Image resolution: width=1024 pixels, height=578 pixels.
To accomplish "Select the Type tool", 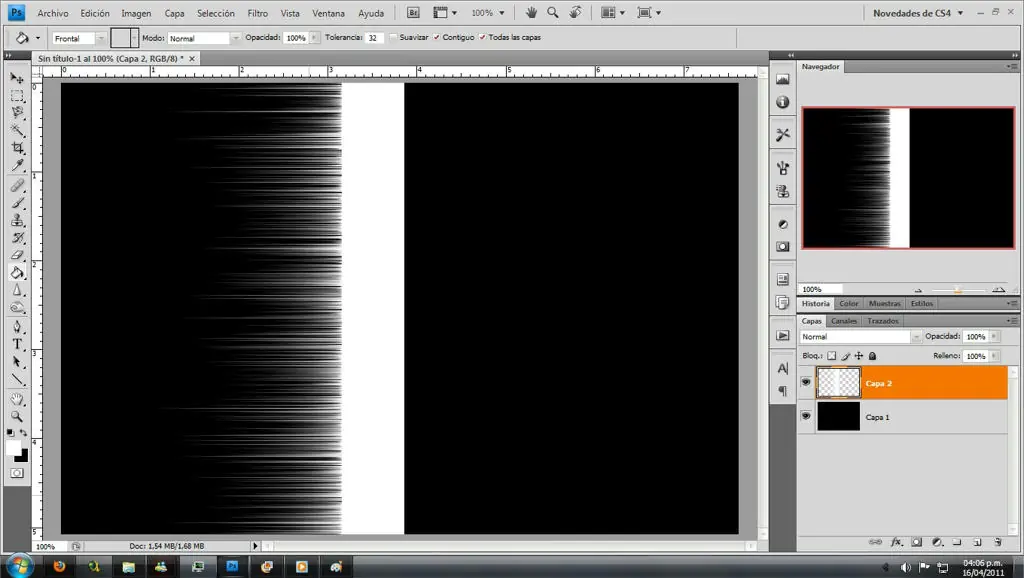I will [17, 344].
